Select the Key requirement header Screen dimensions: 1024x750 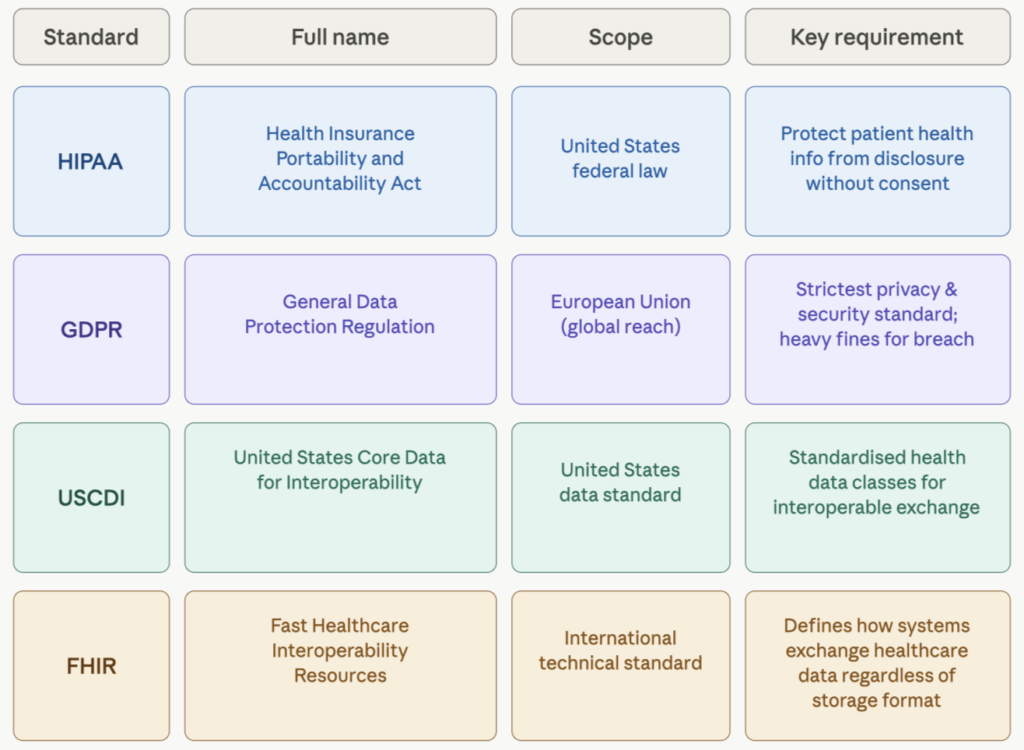[877, 37]
